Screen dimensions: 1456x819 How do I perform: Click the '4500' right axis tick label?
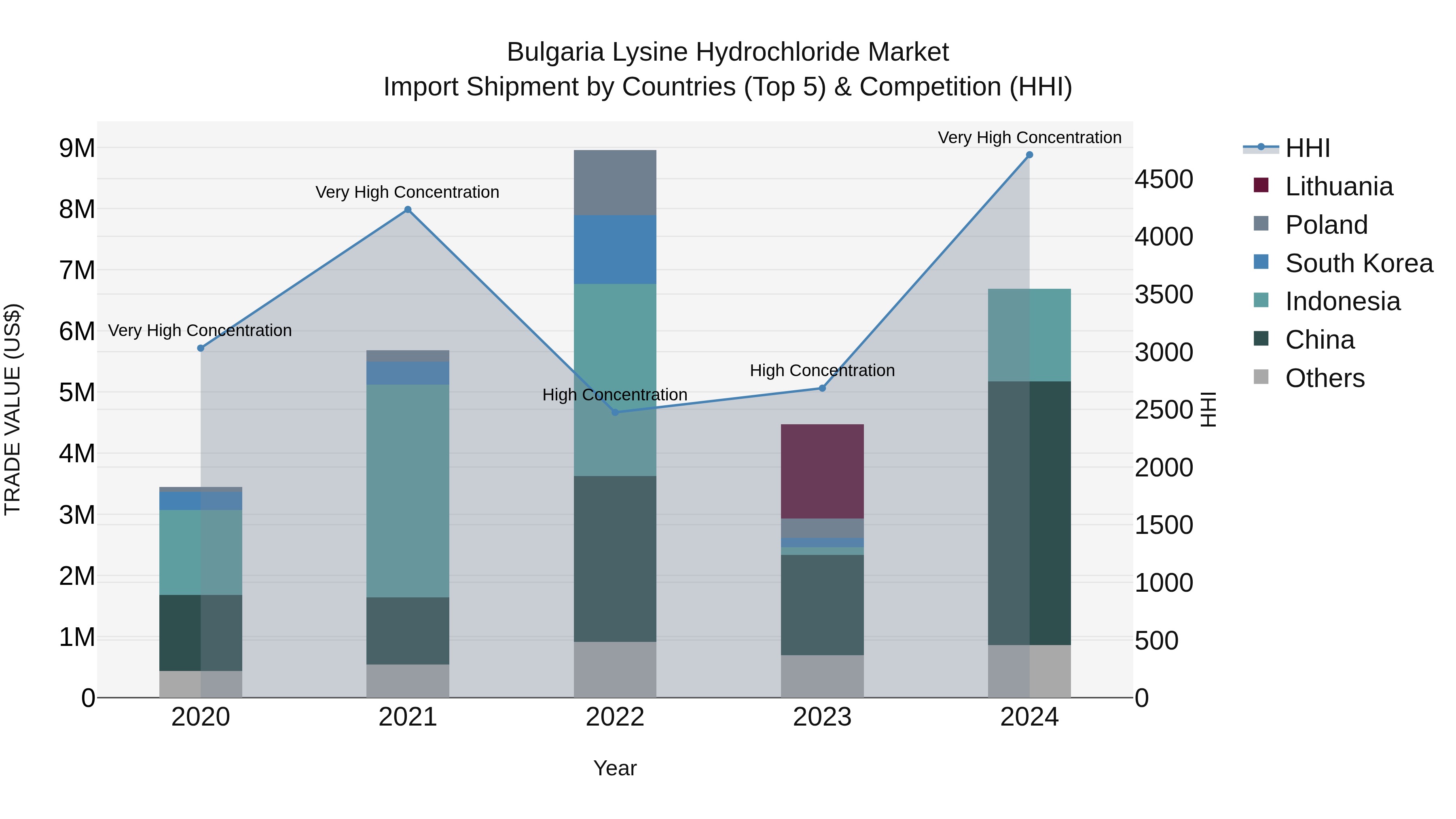(1164, 179)
